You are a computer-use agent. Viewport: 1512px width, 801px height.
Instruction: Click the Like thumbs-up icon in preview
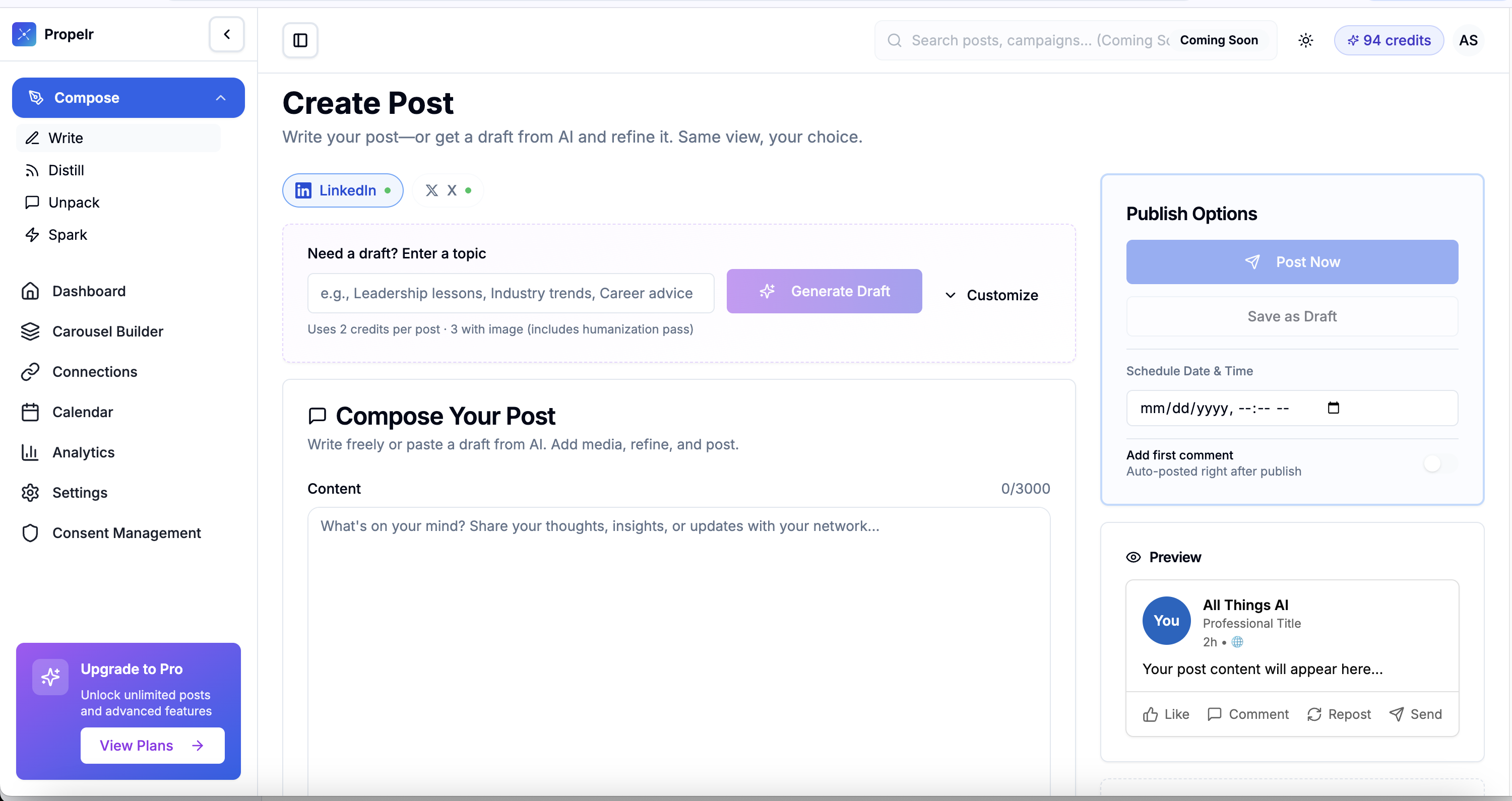[1150, 714]
